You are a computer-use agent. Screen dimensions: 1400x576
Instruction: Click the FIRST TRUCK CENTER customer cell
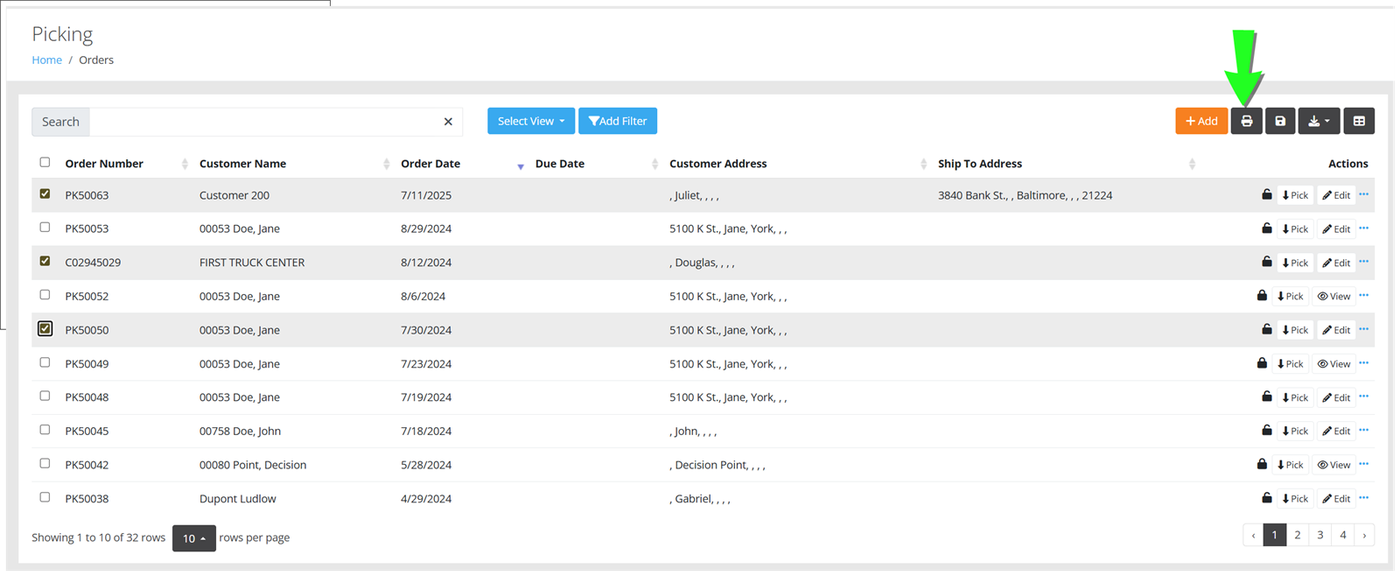coord(252,263)
